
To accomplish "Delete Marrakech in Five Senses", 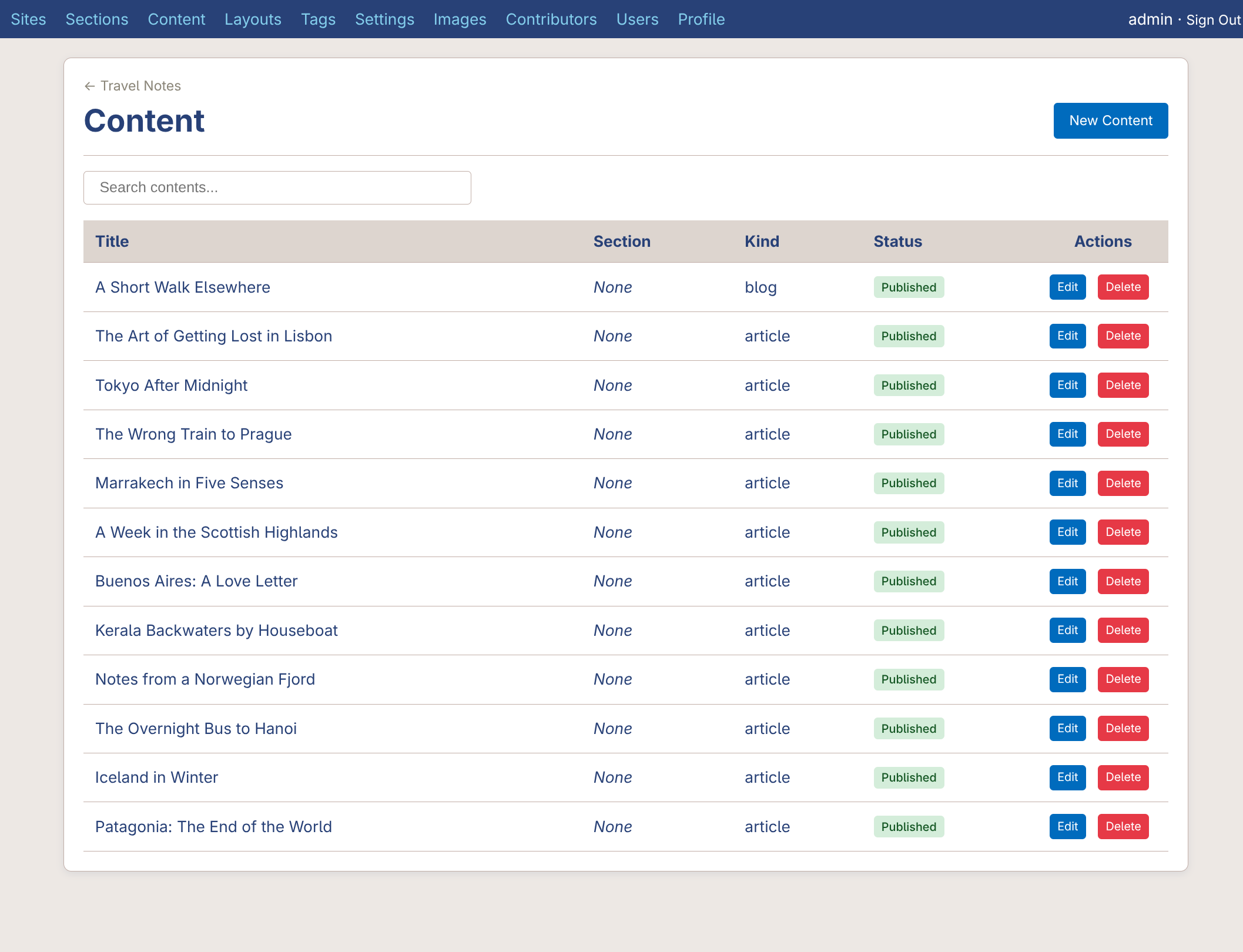I will (x=1123, y=484).
